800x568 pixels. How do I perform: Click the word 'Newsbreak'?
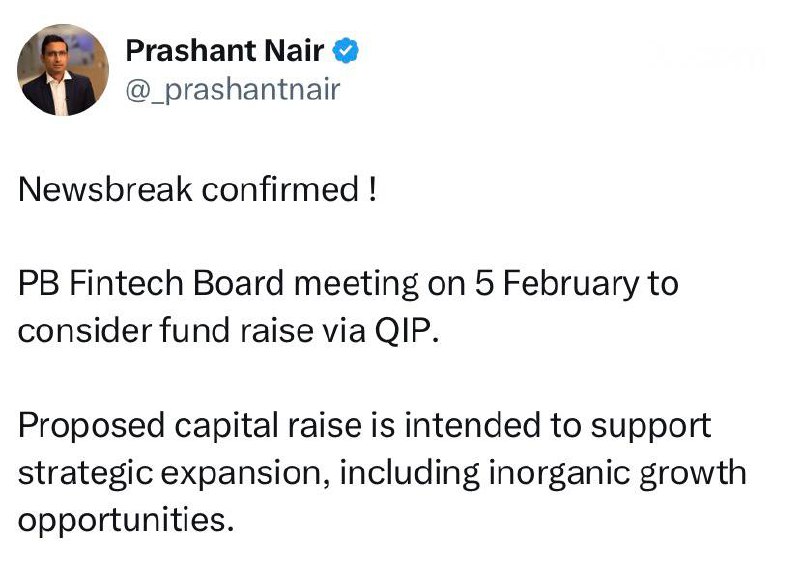(x=105, y=189)
